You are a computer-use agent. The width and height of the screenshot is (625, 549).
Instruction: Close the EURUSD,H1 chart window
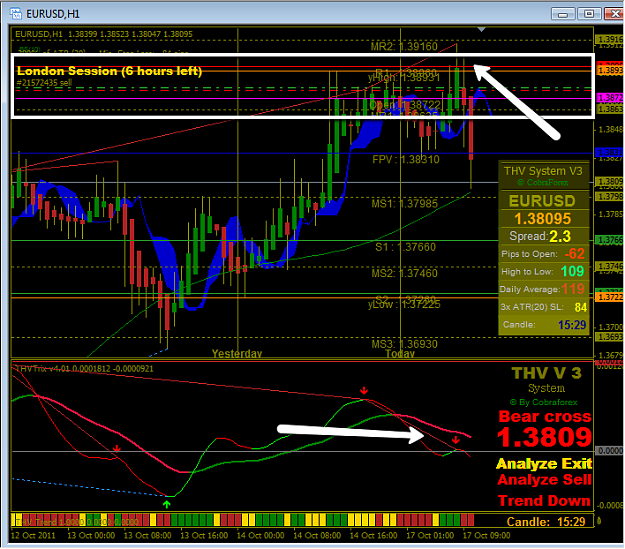point(614,14)
